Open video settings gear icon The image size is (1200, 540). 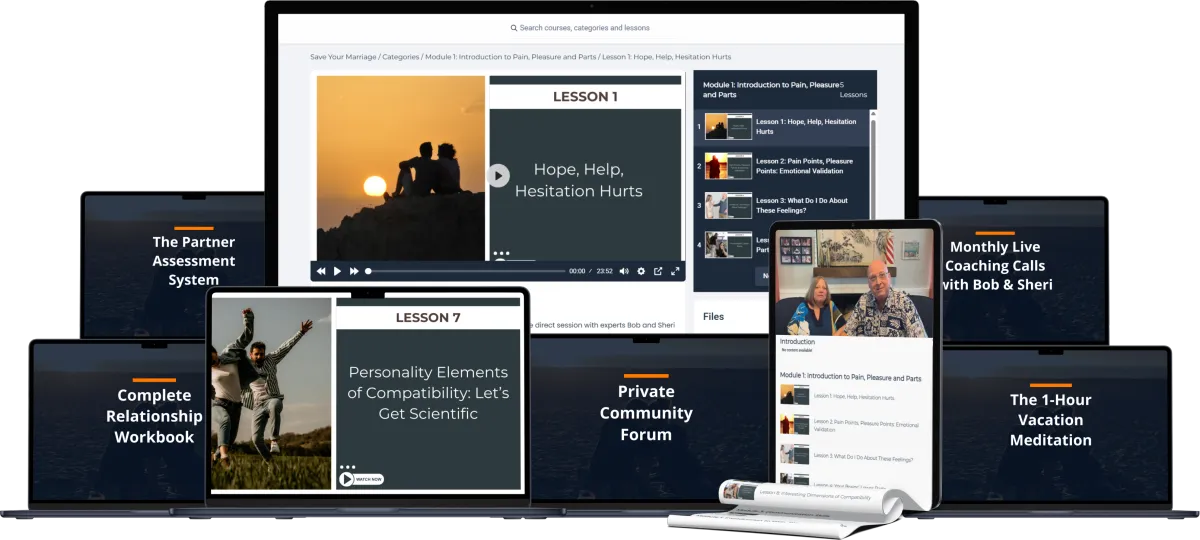(641, 271)
